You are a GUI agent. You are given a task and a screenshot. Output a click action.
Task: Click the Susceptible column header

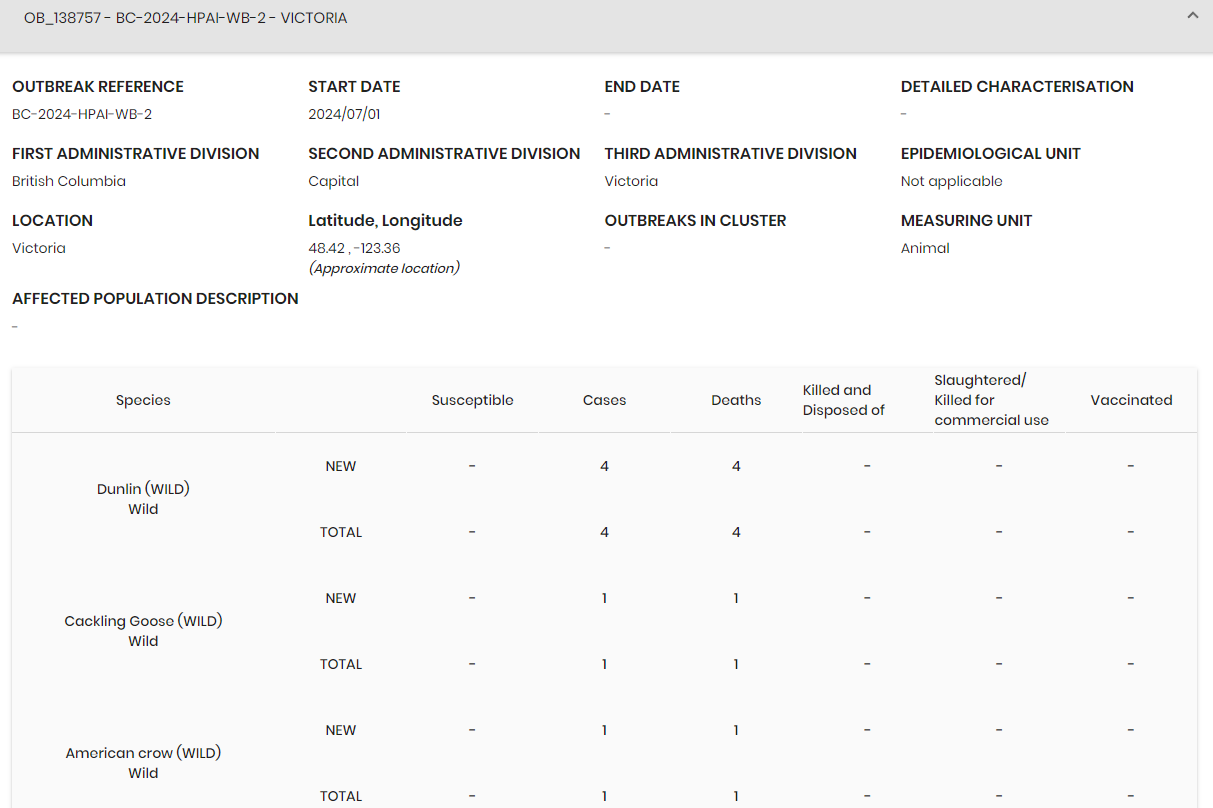(472, 400)
